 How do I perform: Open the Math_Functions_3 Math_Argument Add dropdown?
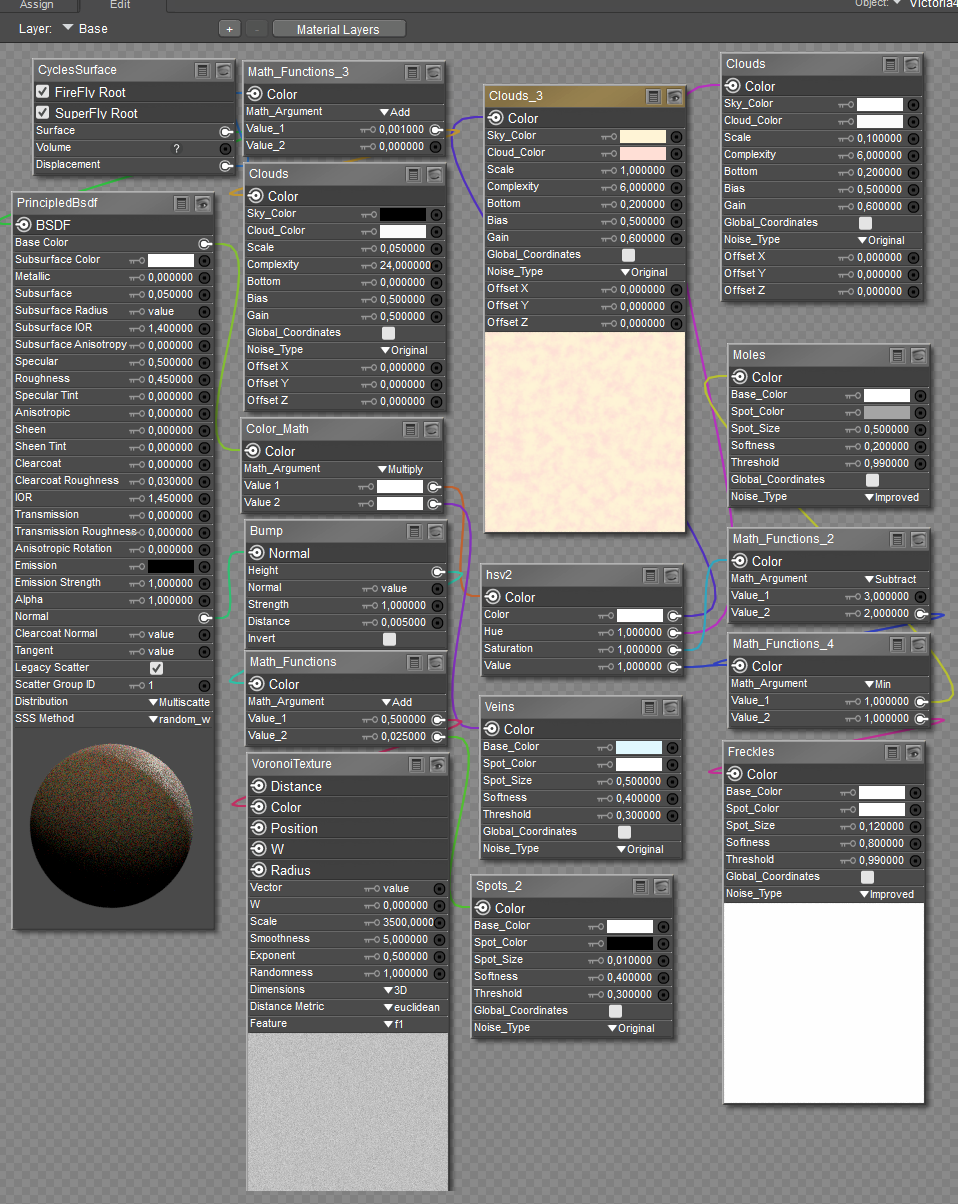point(395,112)
